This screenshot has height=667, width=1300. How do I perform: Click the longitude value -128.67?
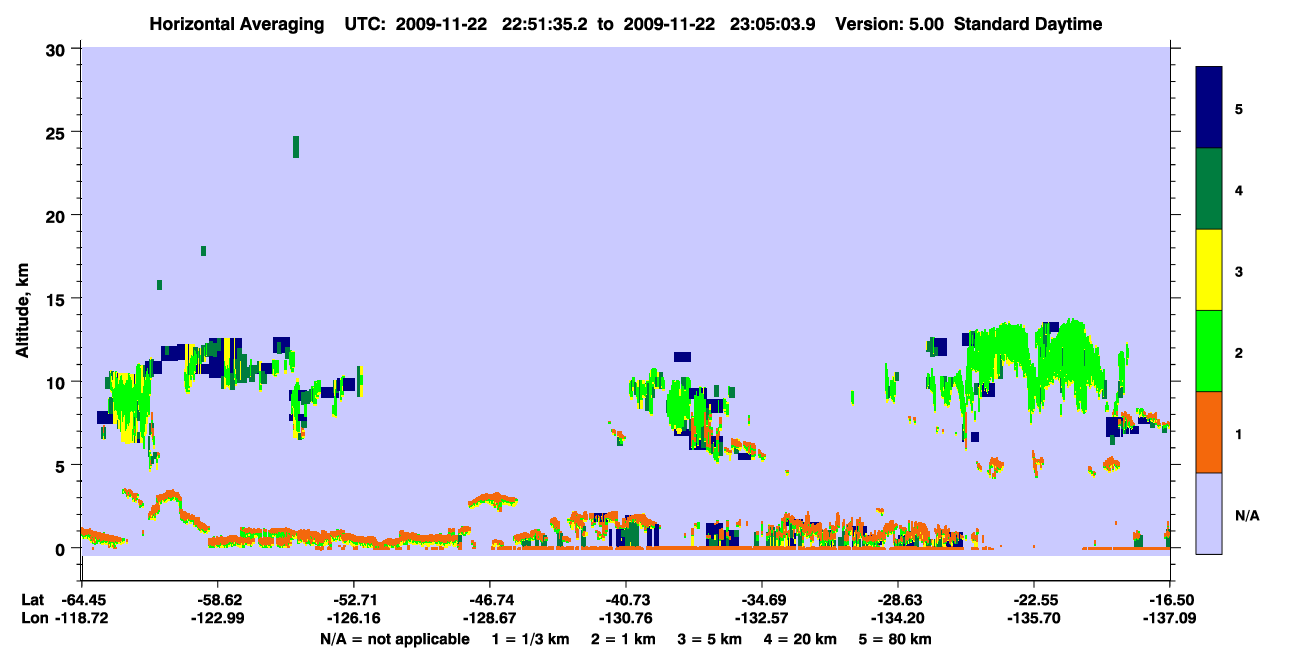[x=490, y=618]
